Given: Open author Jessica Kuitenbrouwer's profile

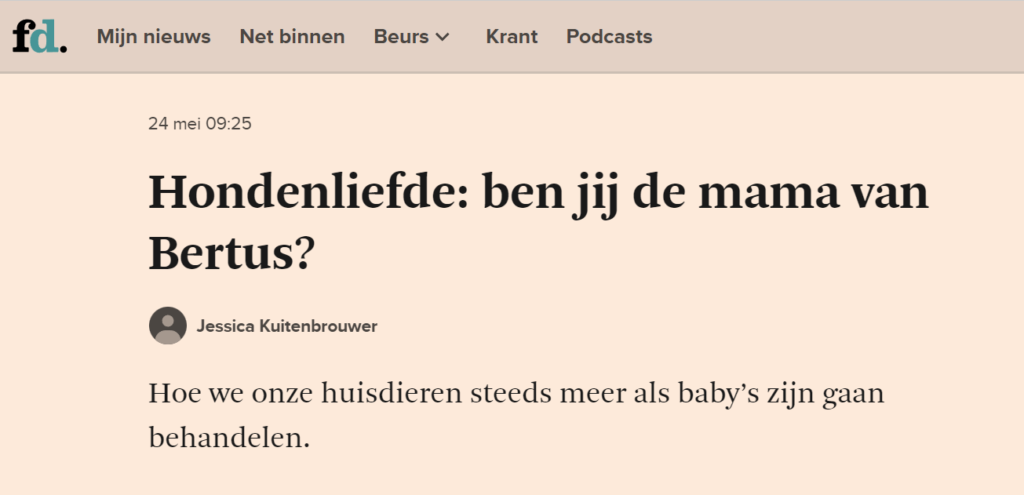Looking at the screenshot, I should pyautogui.click(x=287, y=326).
